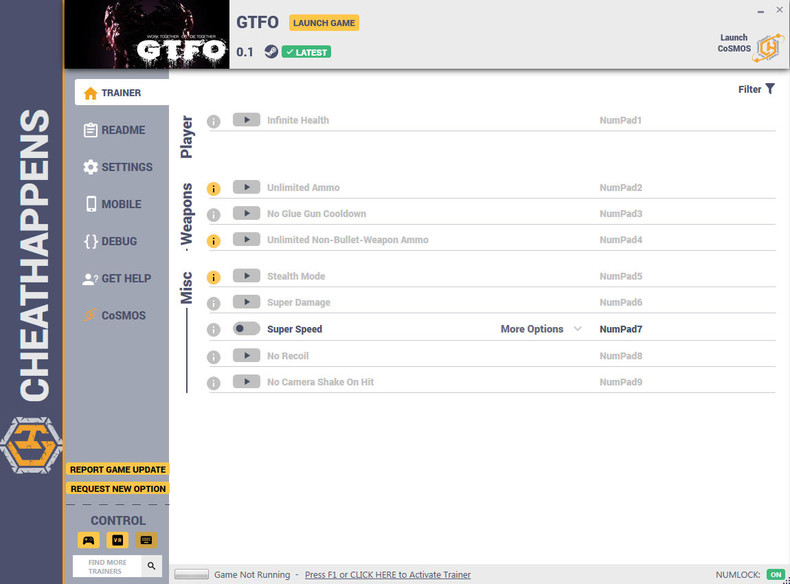Screen dimensions: 790x584
Task: Click the NumPad2 hotkey label
Action: (621, 188)
